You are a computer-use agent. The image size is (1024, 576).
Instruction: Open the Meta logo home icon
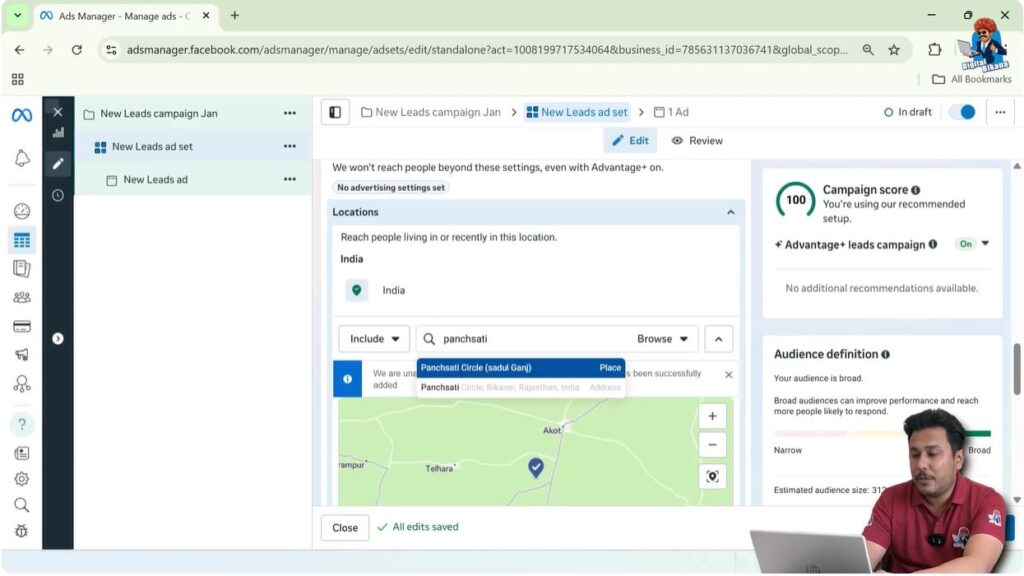click(x=22, y=116)
